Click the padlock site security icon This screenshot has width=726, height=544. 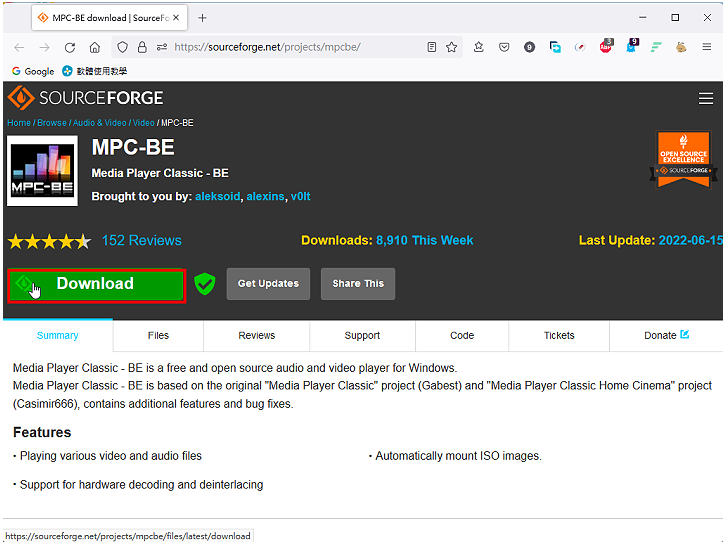click(x=142, y=47)
